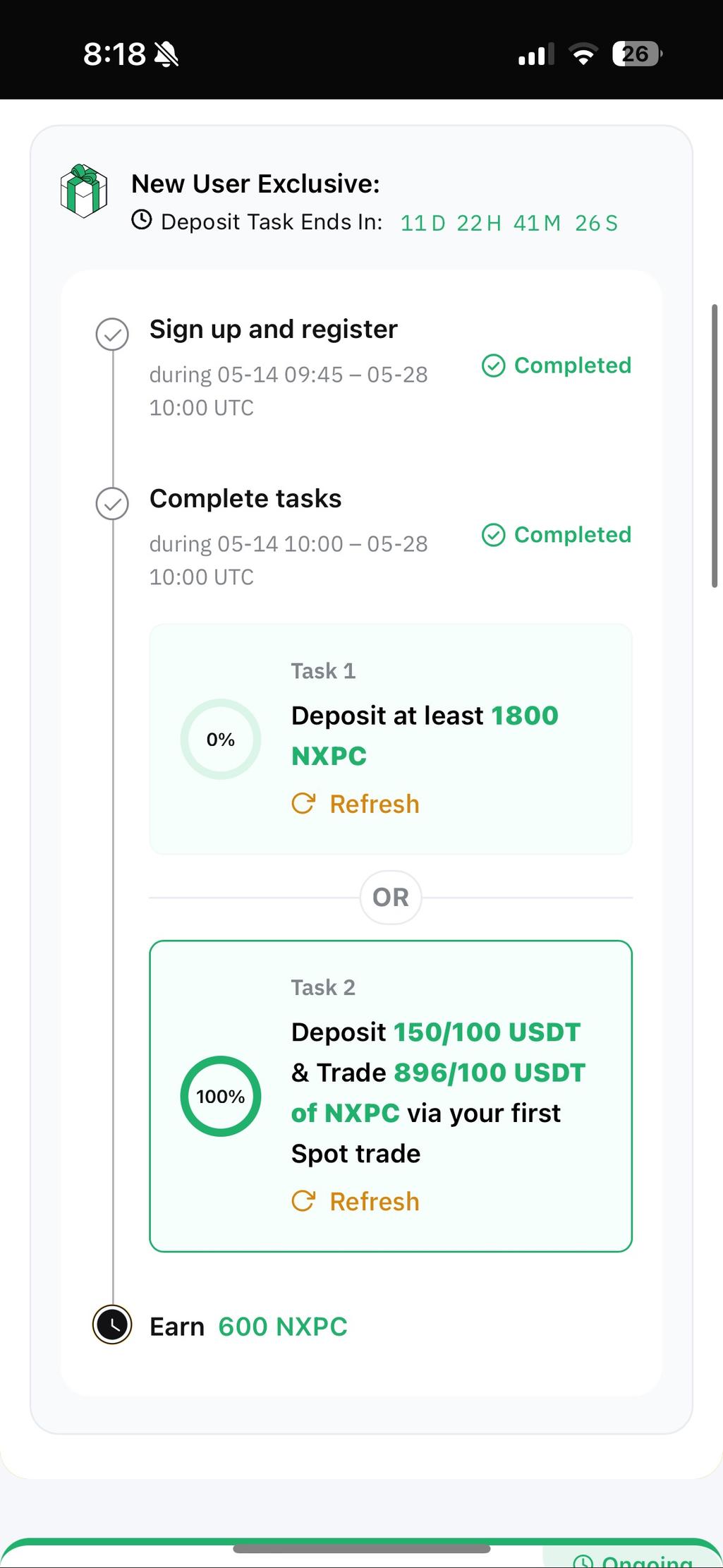Tap the 600 NXPC reward amount
Image resolution: width=723 pixels, height=1568 pixels.
tap(283, 1327)
